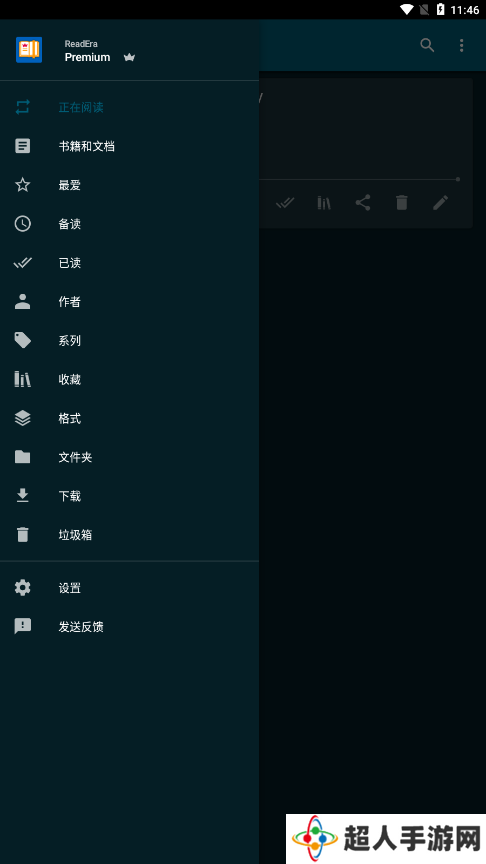The image size is (486, 864).
Task: Mark book as read with double-check icon
Action: pyautogui.click(x=285, y=203)
